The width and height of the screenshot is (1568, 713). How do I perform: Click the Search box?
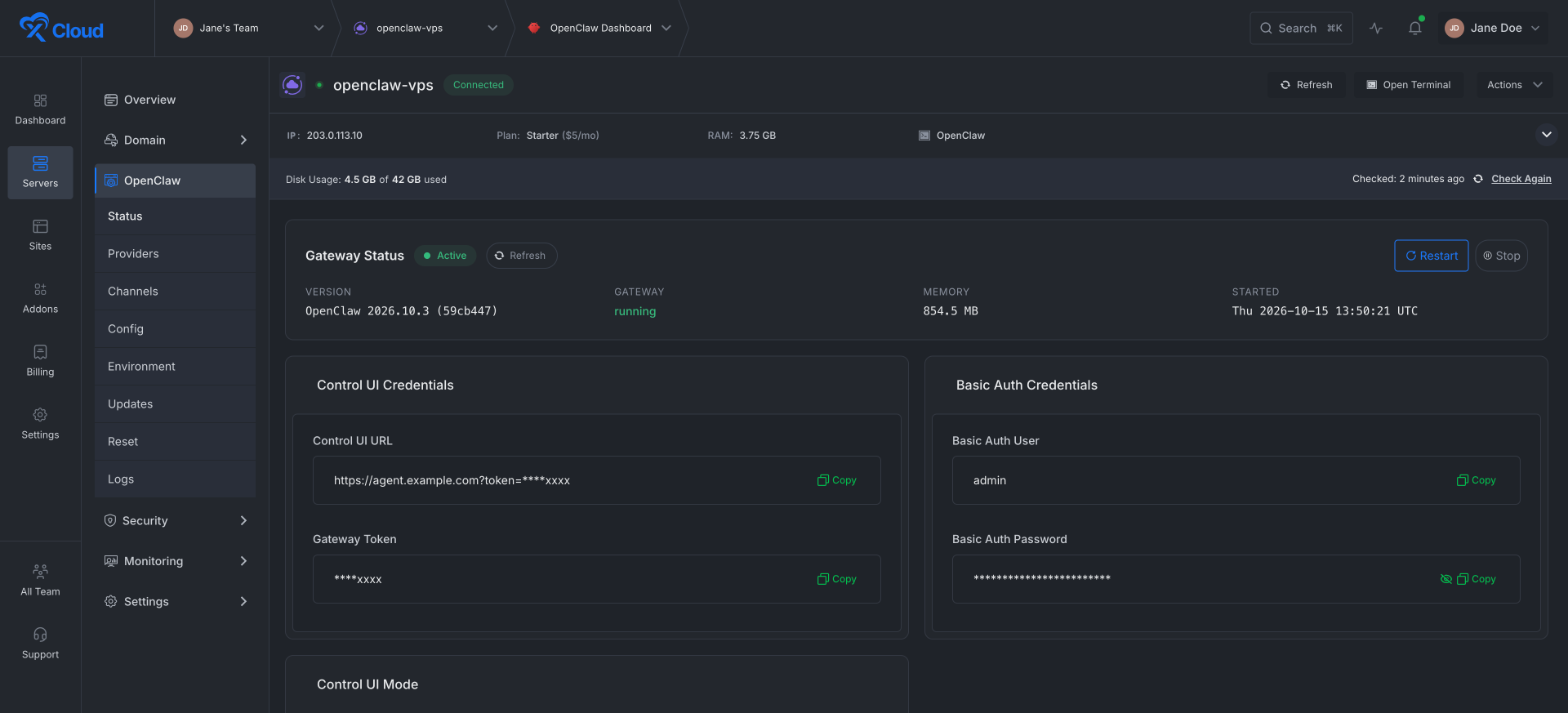tap(1301, 28)
